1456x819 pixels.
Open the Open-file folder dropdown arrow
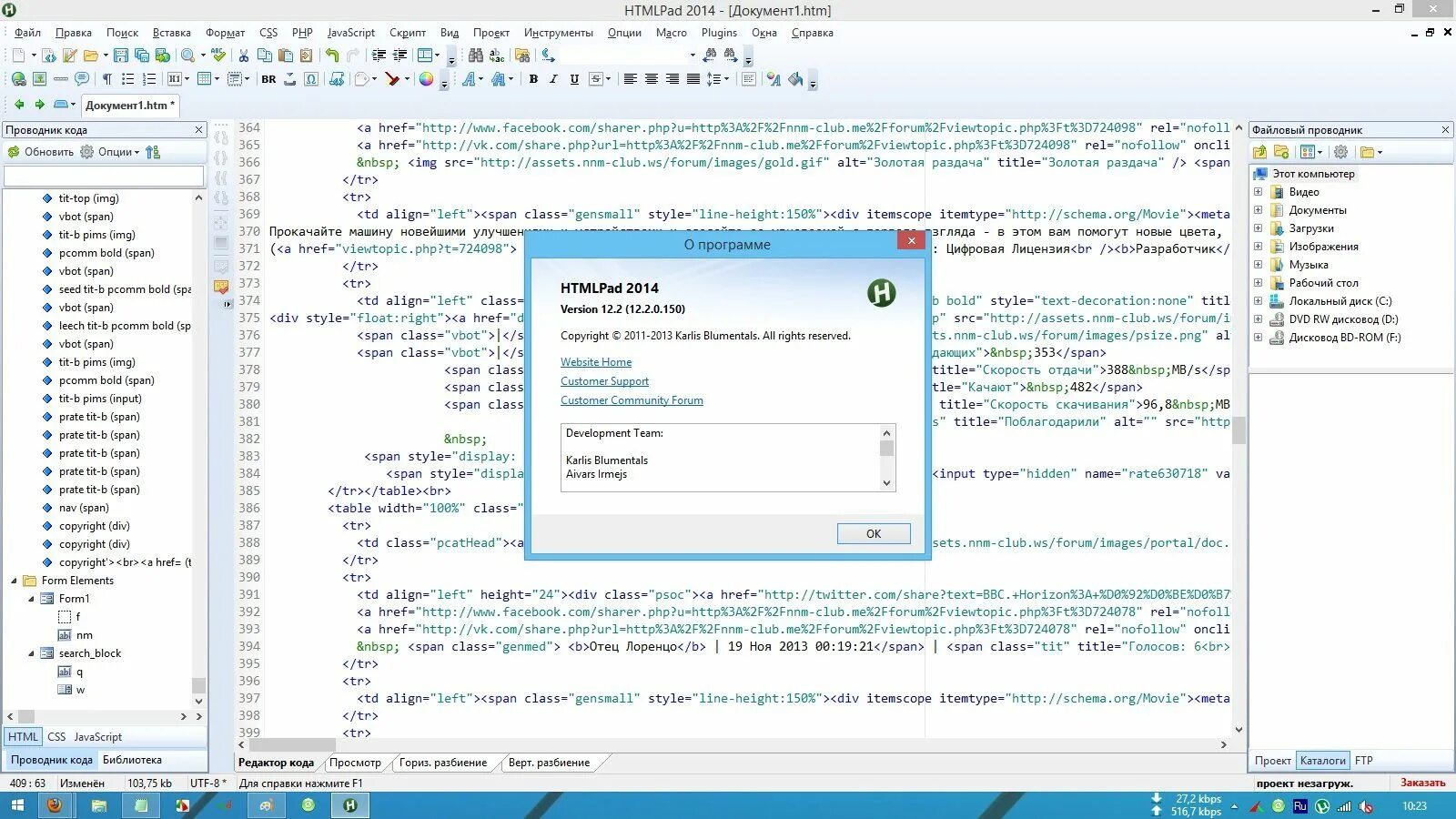[106, 56]
